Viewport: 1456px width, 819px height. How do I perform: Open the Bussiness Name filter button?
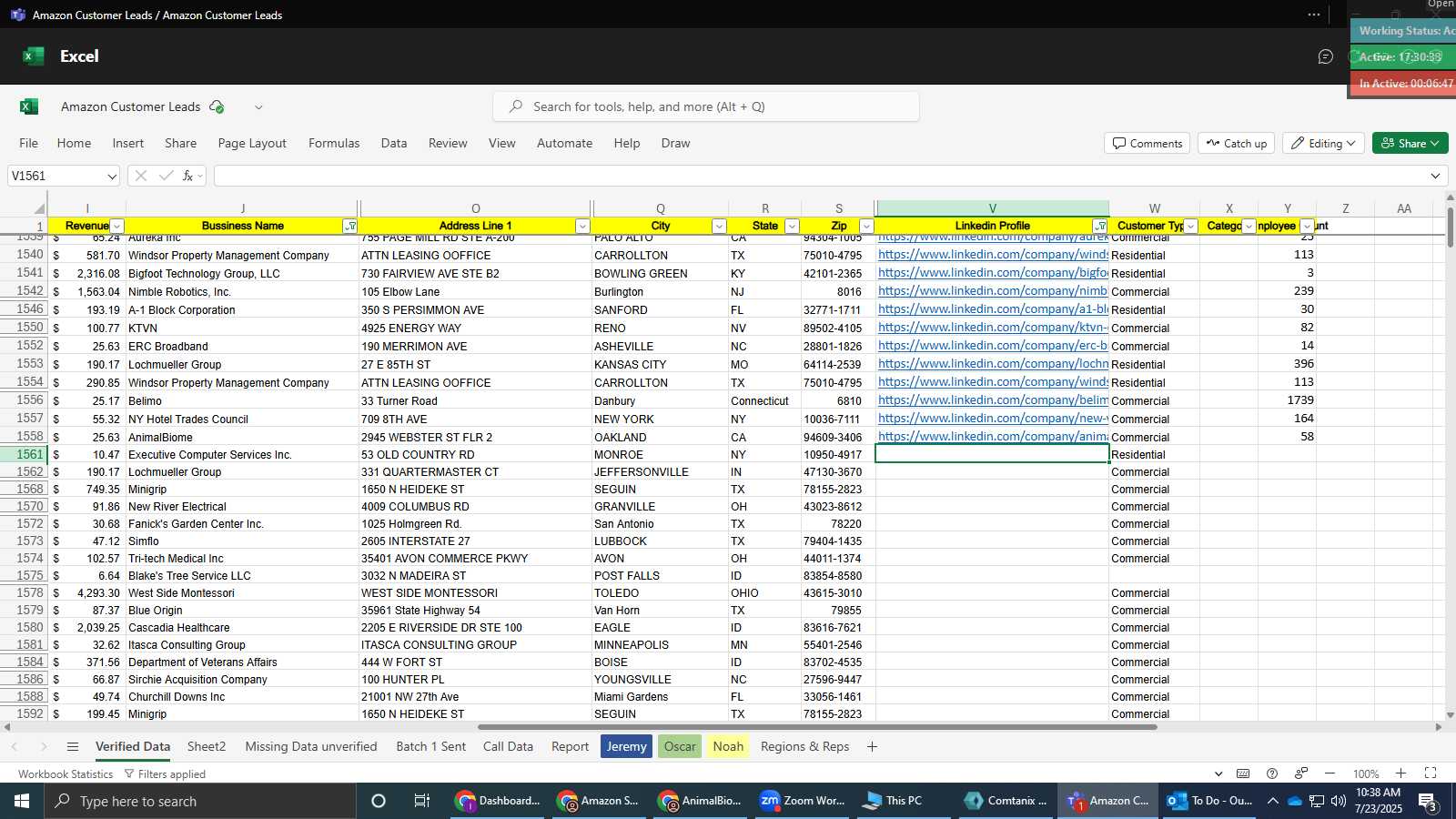[349, 227]
